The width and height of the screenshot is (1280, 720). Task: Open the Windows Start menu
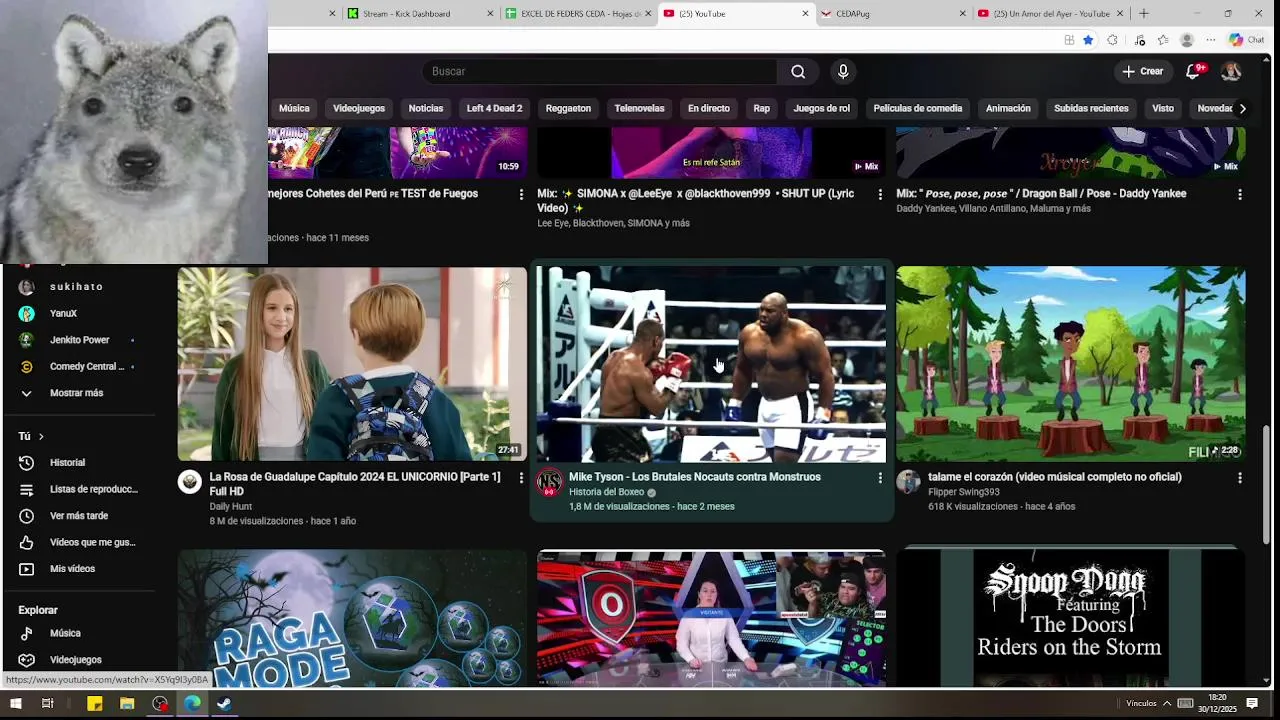point(15,703)
